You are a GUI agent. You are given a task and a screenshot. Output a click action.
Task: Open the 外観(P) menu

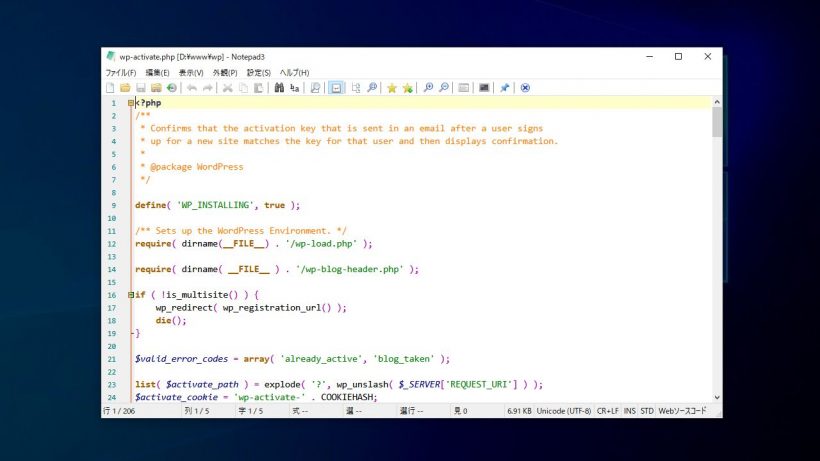225,73
